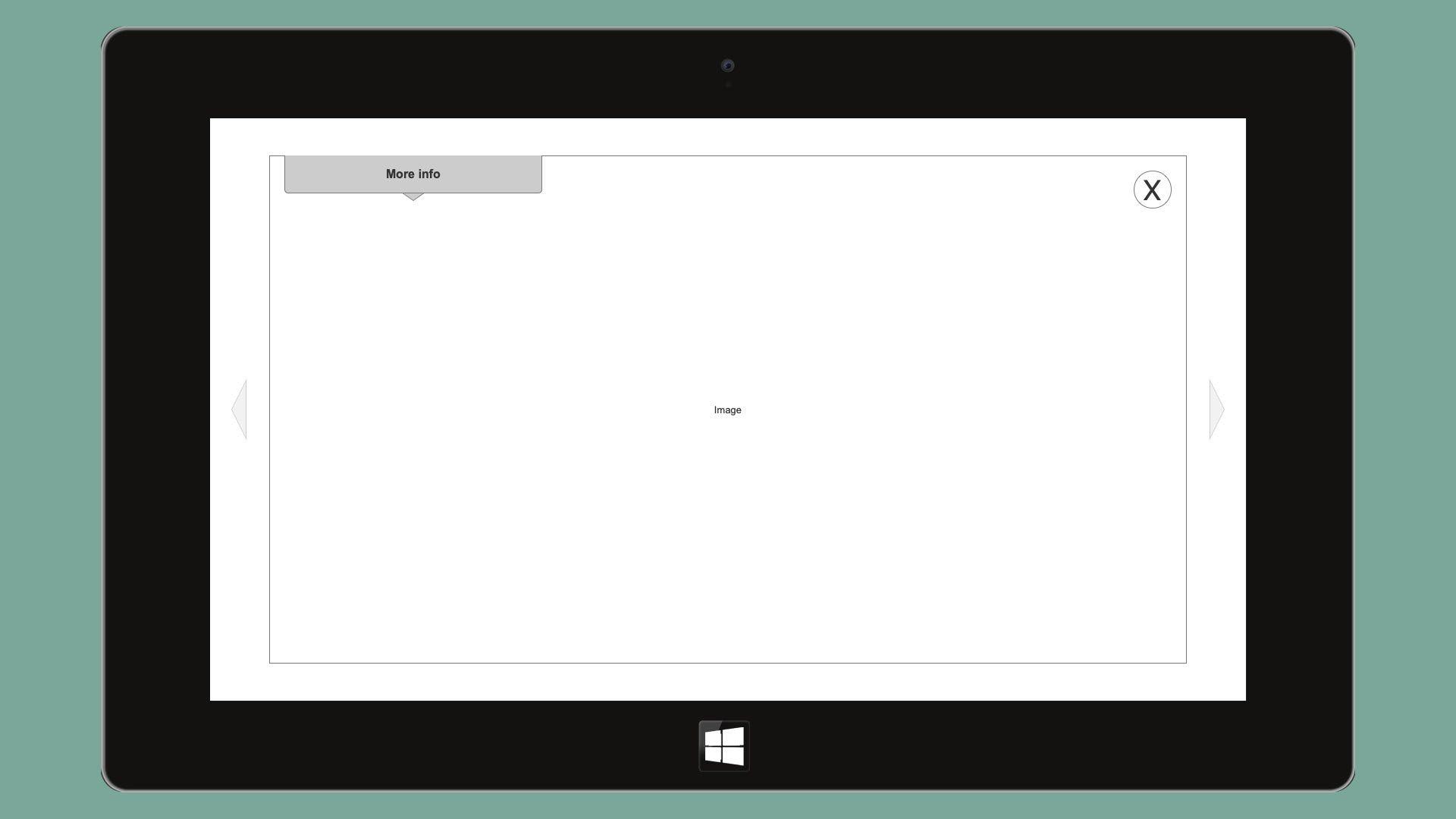The image size is (1456, 819).
Task: Select the 'More info' text label
Action: [x=413, y=174]
